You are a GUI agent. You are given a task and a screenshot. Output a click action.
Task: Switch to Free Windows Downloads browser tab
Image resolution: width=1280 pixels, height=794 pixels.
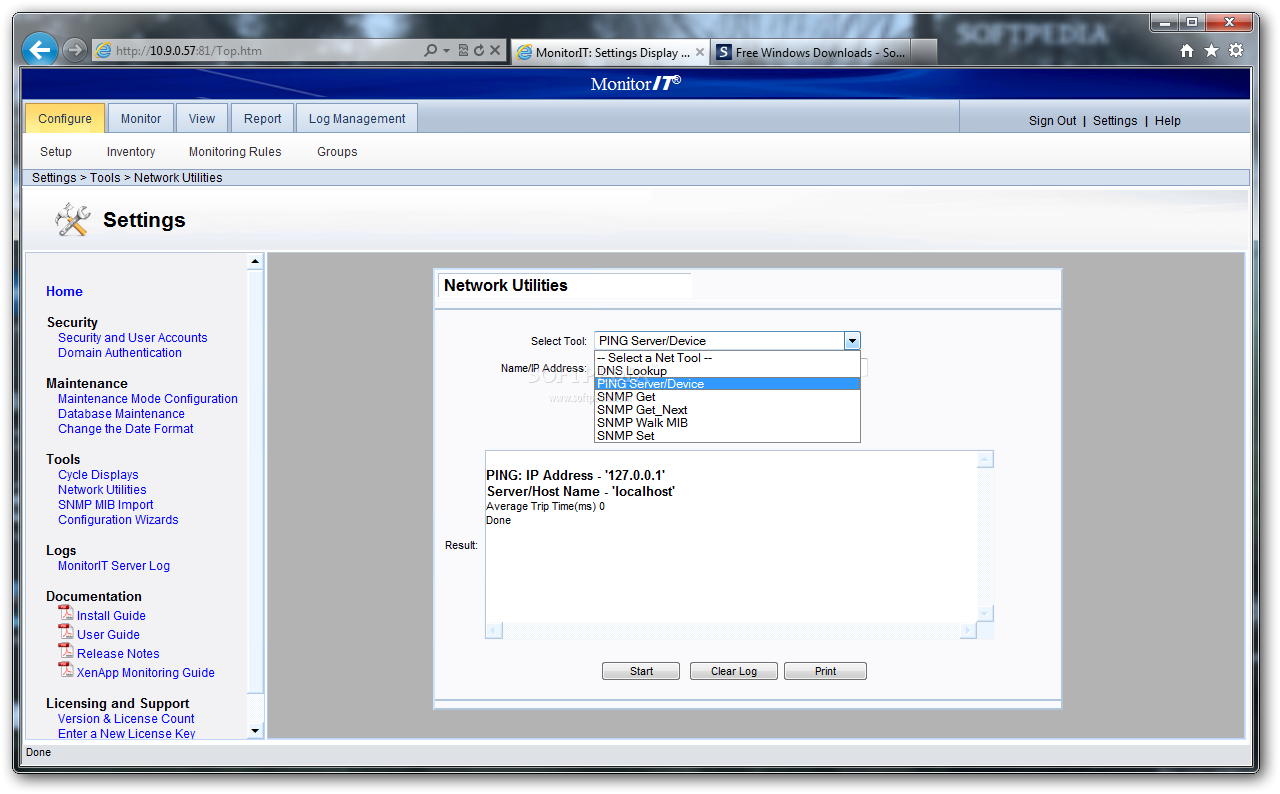(810, 52)
